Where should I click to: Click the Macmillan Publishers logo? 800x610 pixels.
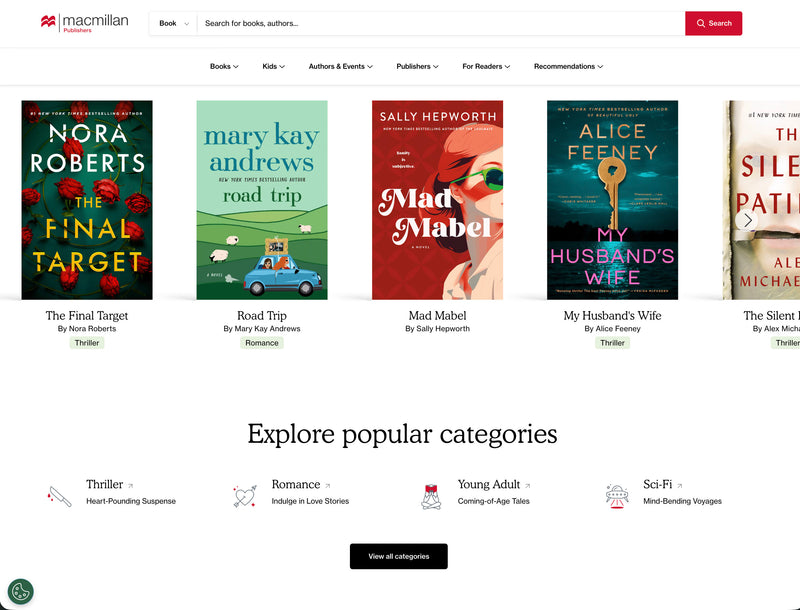click(x=85, y=23)
